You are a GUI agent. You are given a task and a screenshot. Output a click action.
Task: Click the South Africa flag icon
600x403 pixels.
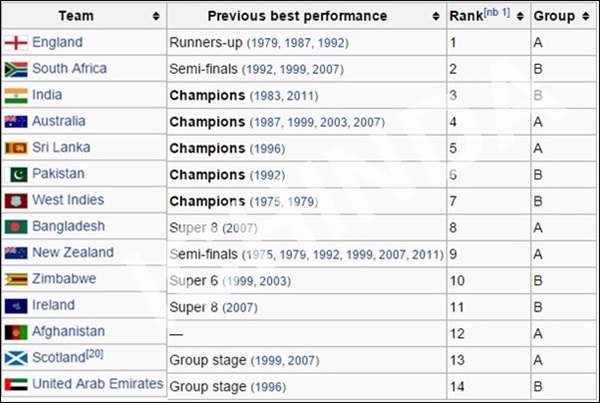[16, 69]
